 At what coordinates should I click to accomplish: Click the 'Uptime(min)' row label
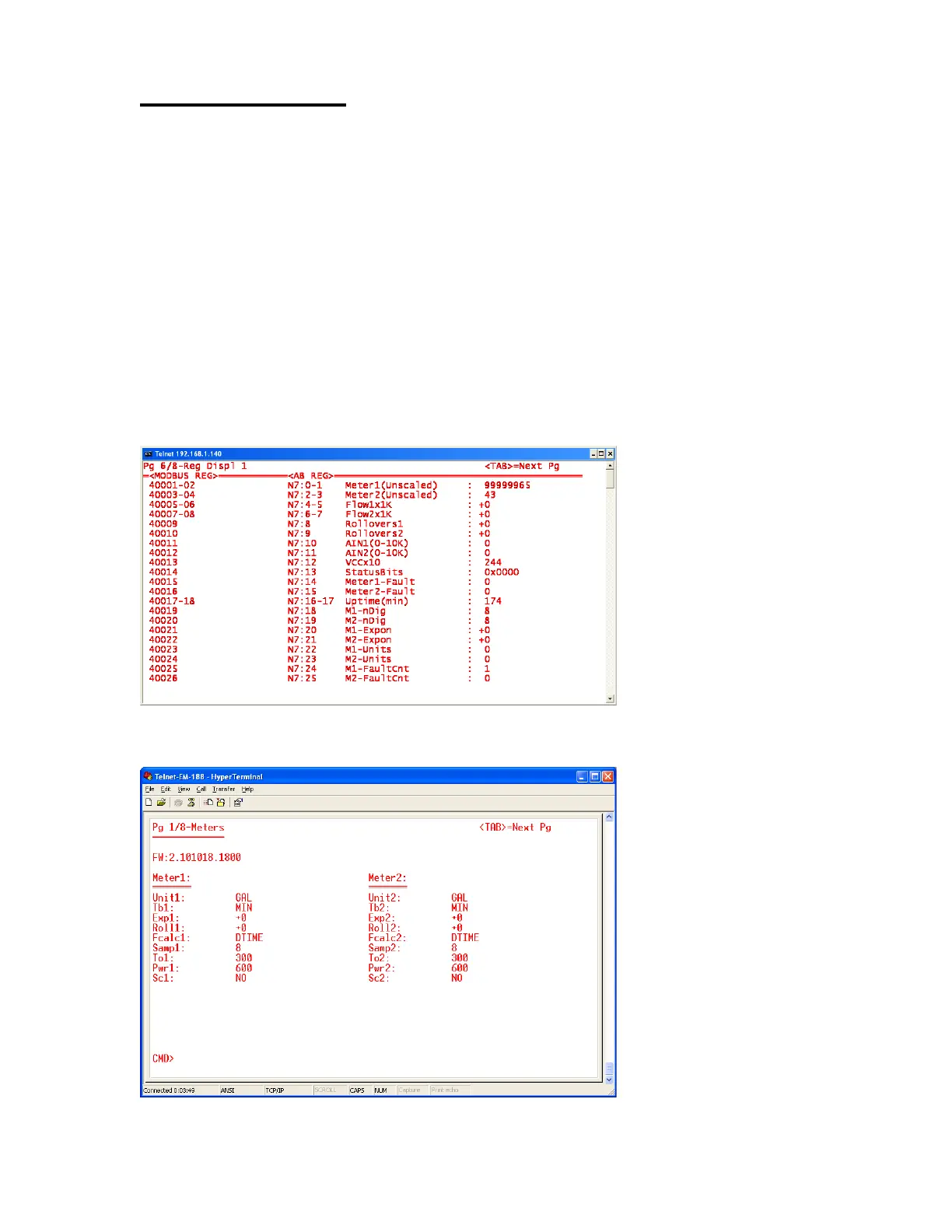click(x=376, y=601)
